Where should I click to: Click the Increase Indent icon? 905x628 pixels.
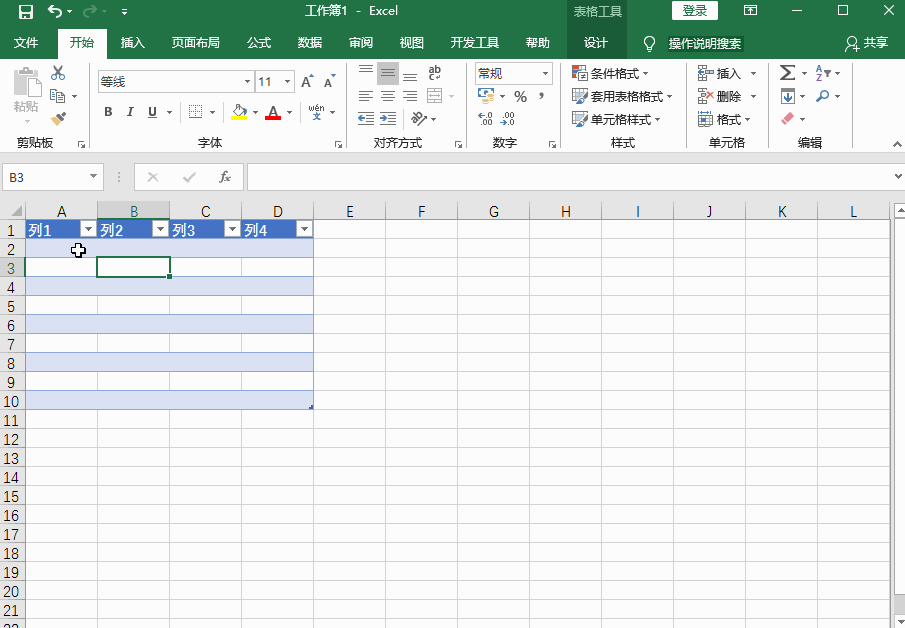[x=388, y=119]
